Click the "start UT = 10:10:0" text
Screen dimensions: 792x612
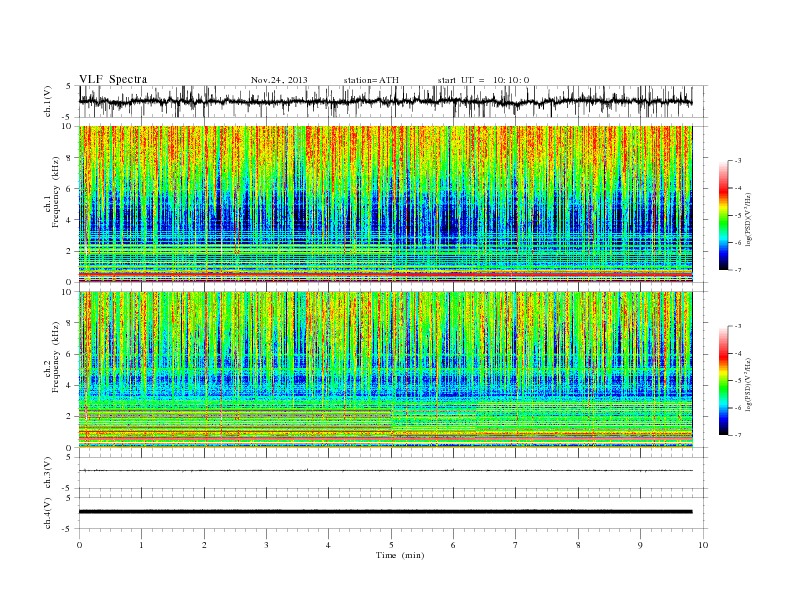[x=483, y=80]
